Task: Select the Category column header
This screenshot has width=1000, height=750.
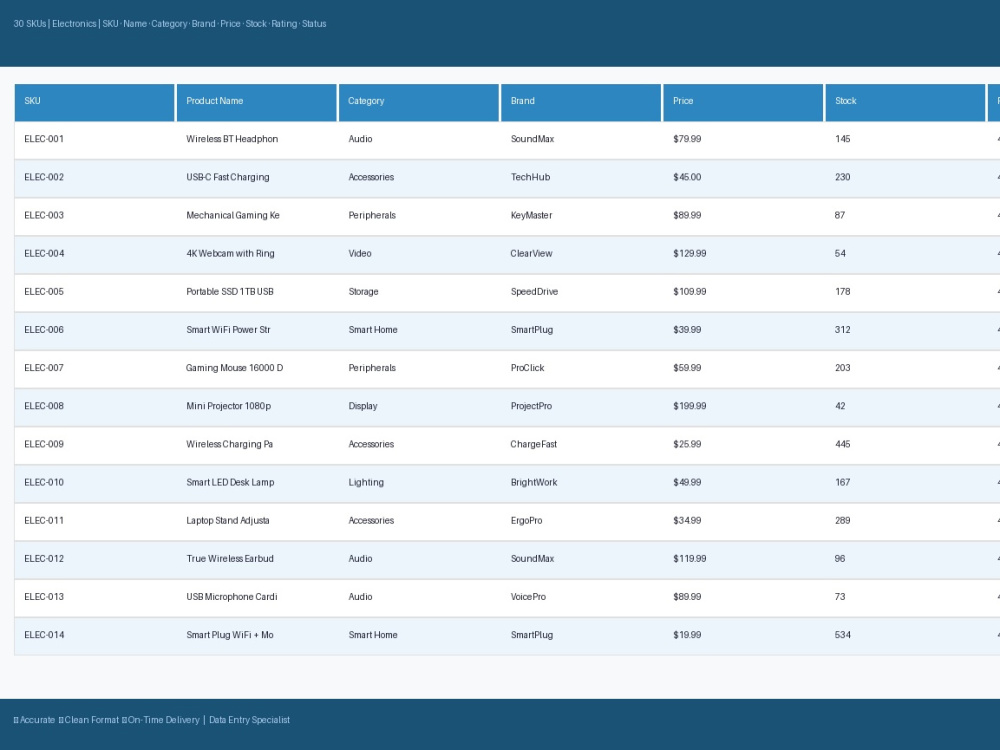Action: (x=418, y=102)
